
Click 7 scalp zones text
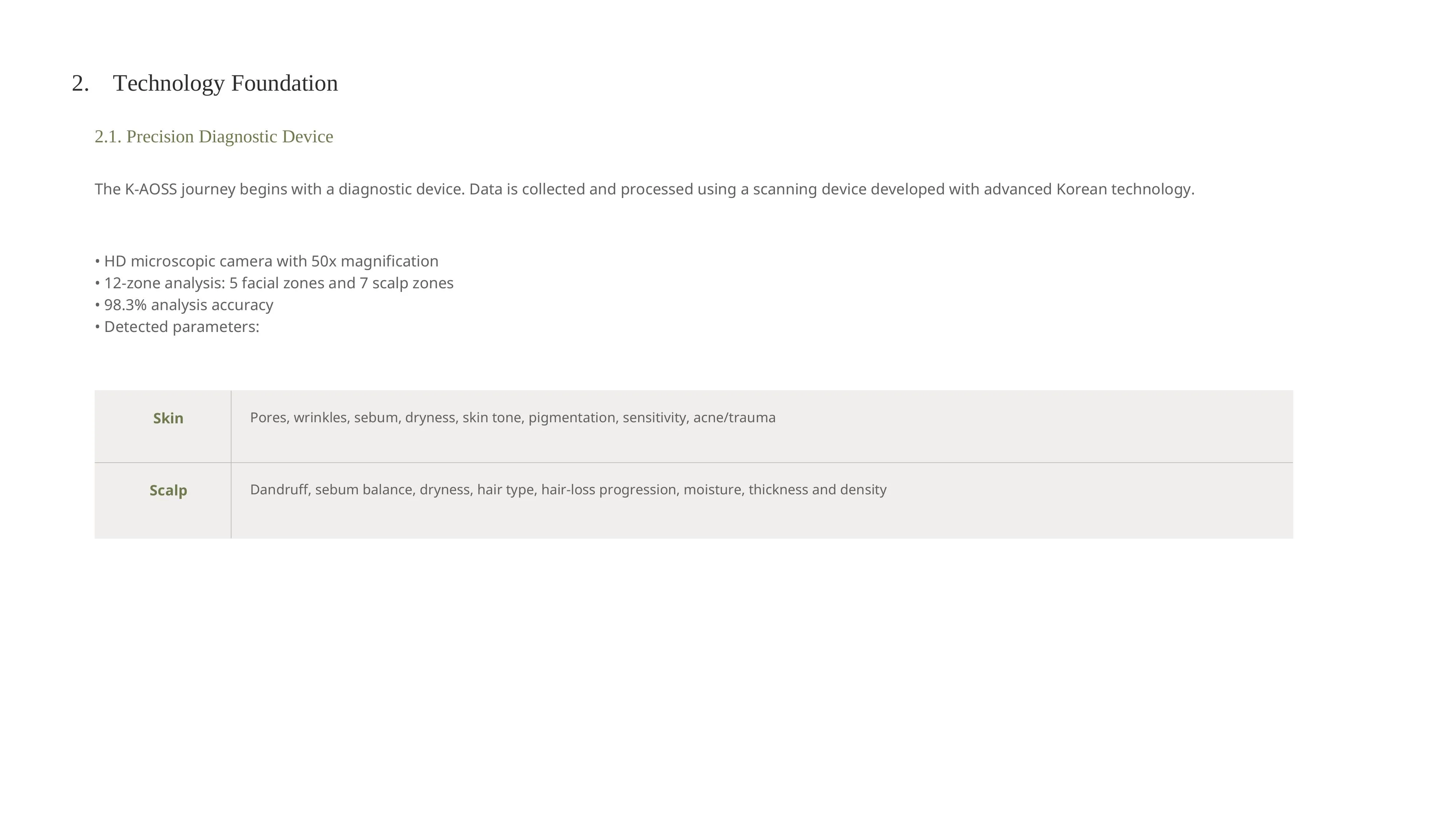pyautogui.click(x=406, y=283)
